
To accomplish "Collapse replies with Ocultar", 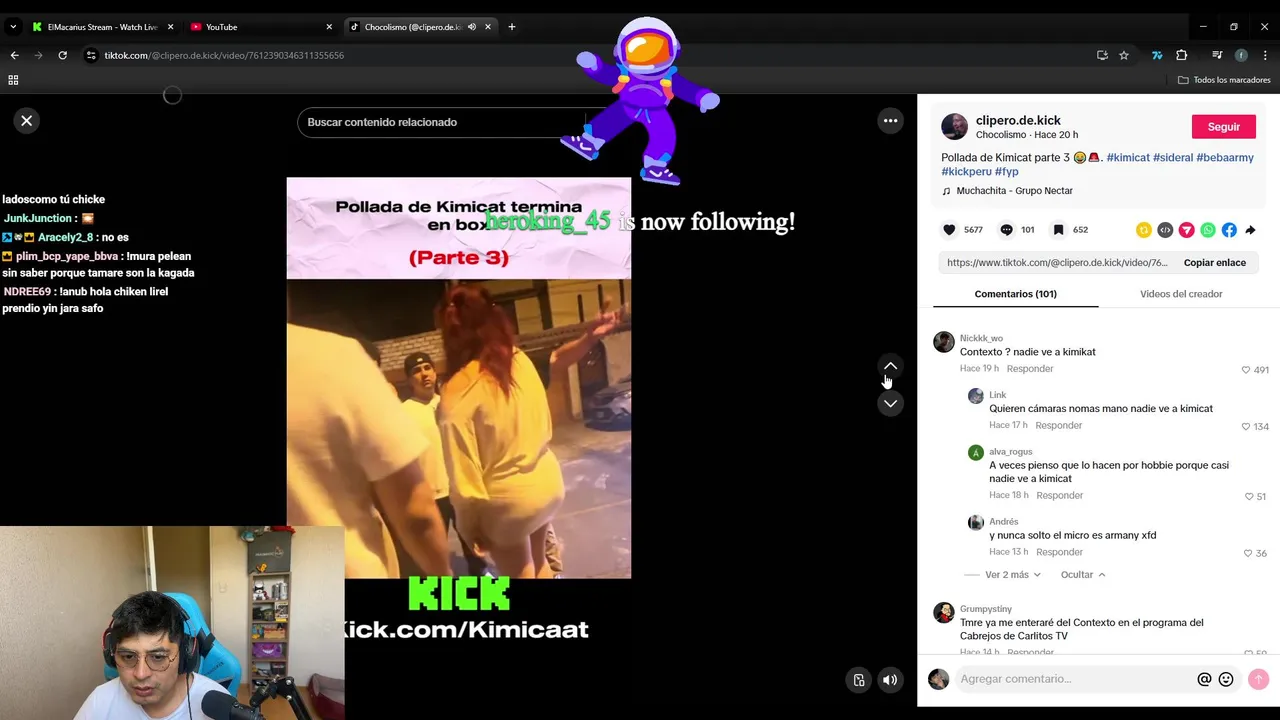I will 1083,575.
